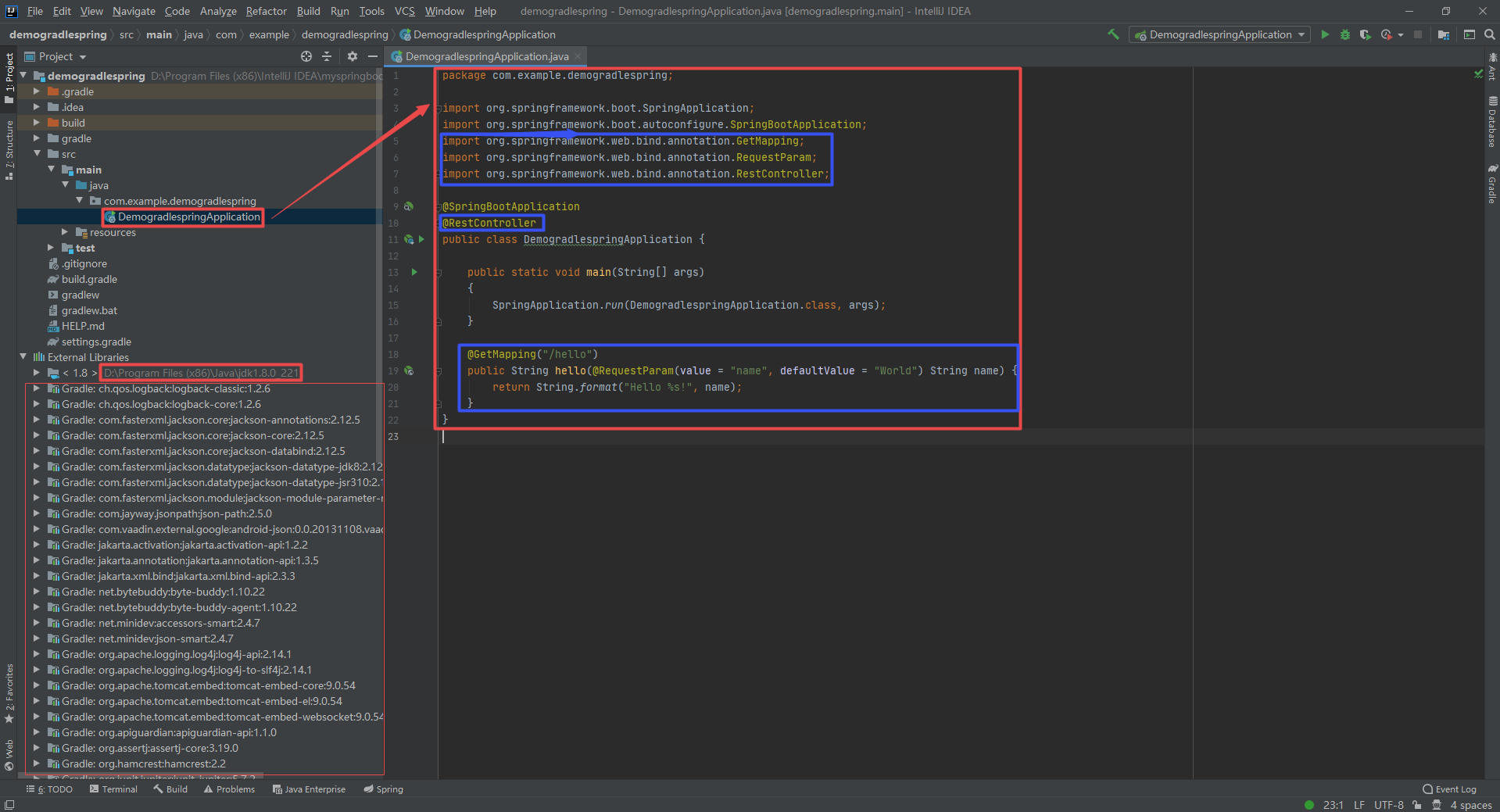Open the Problems tool window
1500x812 pixels.
pyautogui.click(x=229, y=789)
